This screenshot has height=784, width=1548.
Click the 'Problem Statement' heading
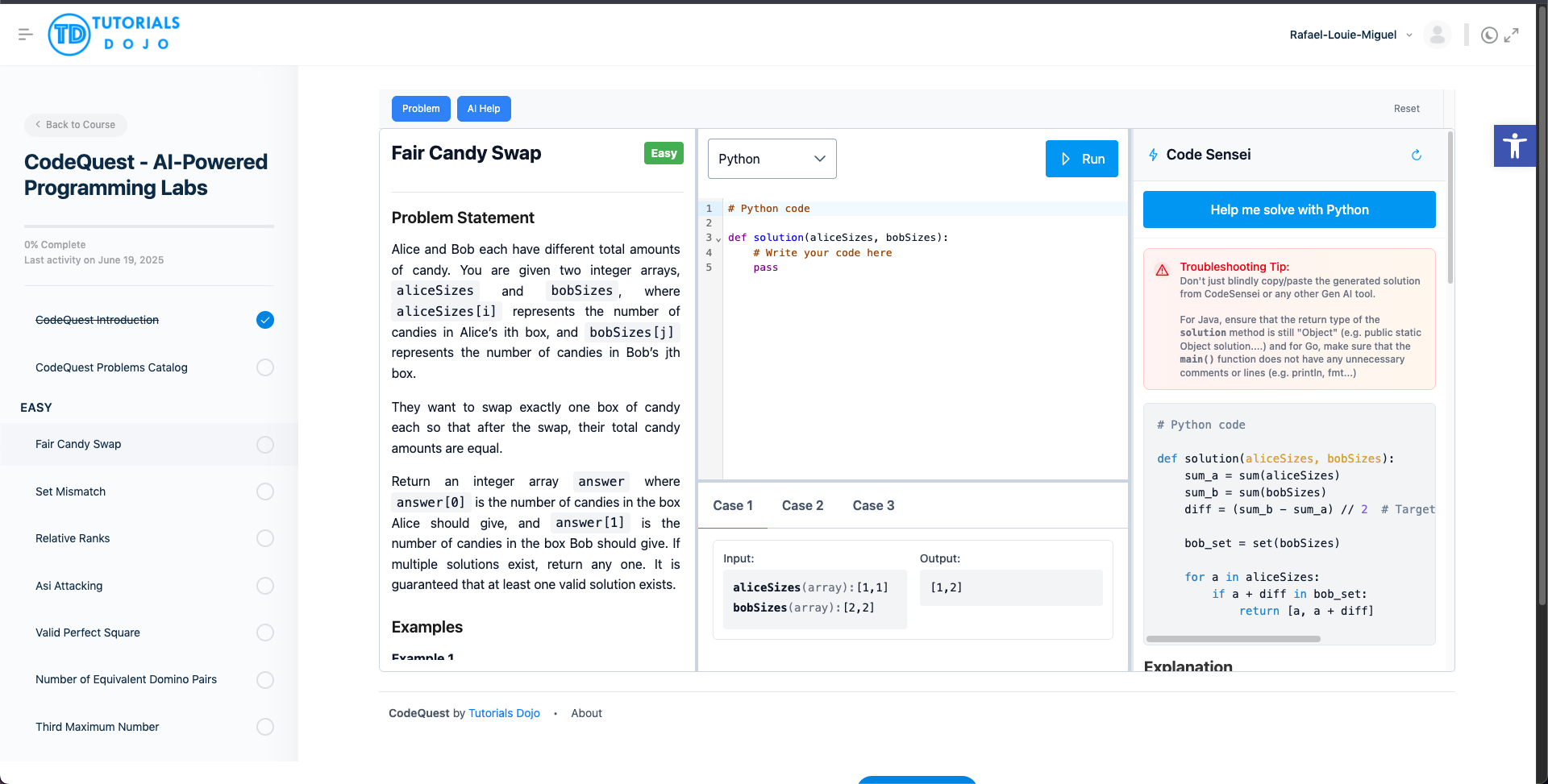[x=463, y=218]
